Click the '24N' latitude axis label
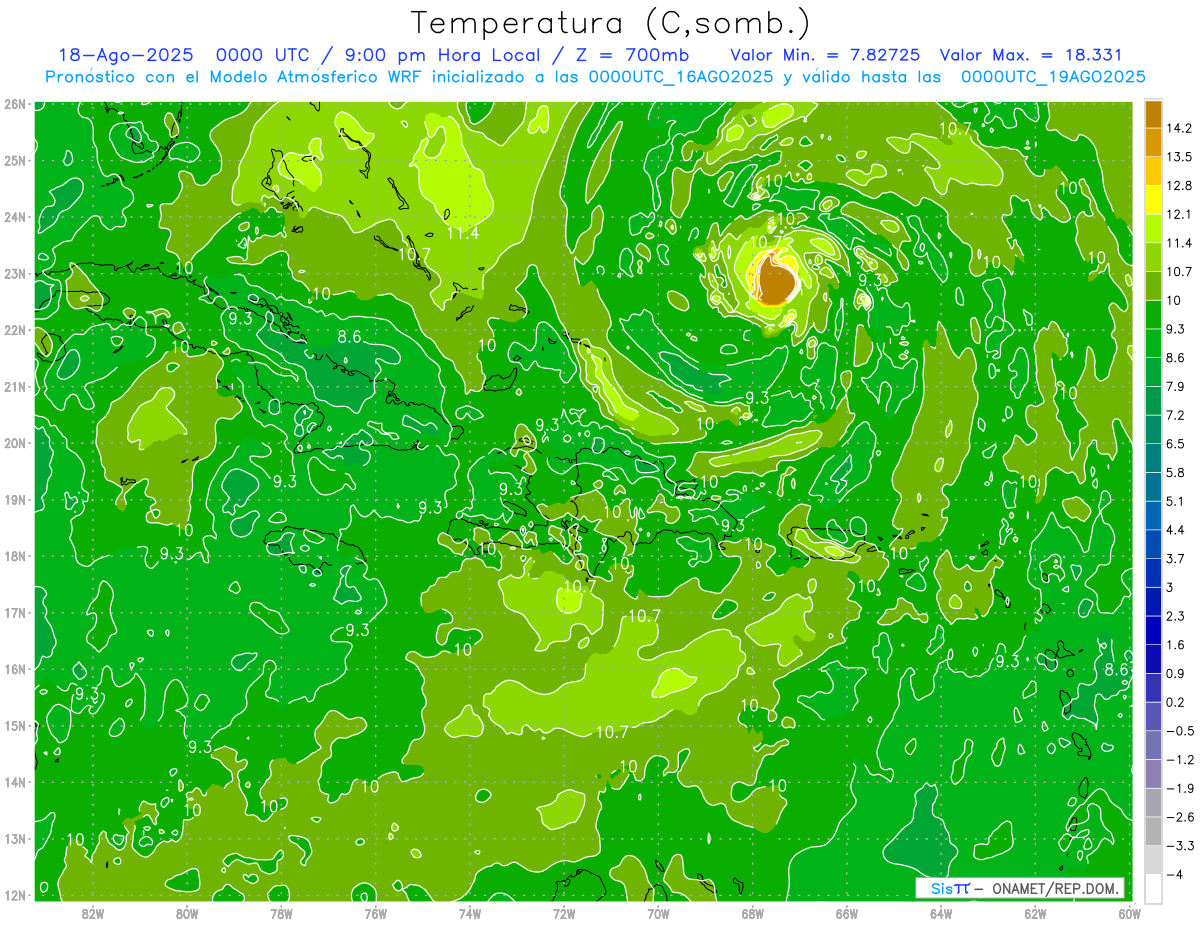Viewport: 1200px width, 927px height. [x=14, y=216]
